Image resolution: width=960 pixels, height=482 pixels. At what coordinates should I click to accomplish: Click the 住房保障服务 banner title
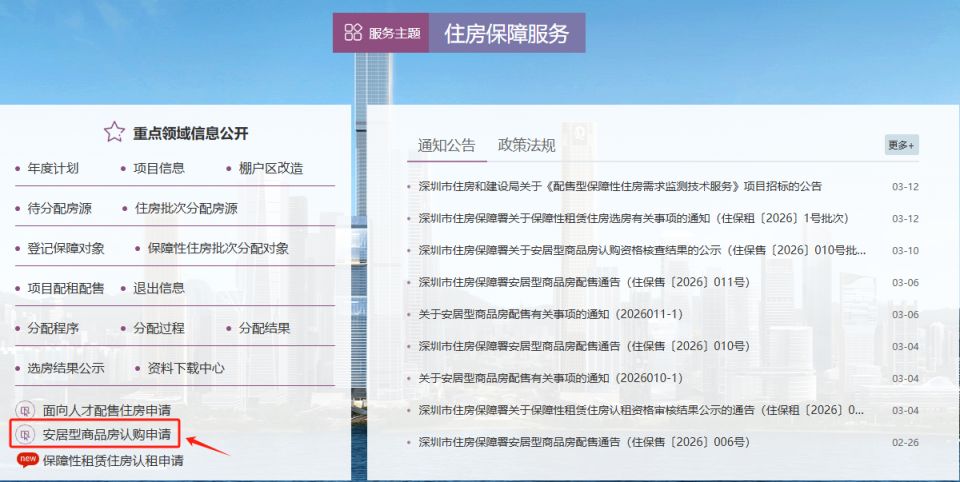tap(507, 33)
